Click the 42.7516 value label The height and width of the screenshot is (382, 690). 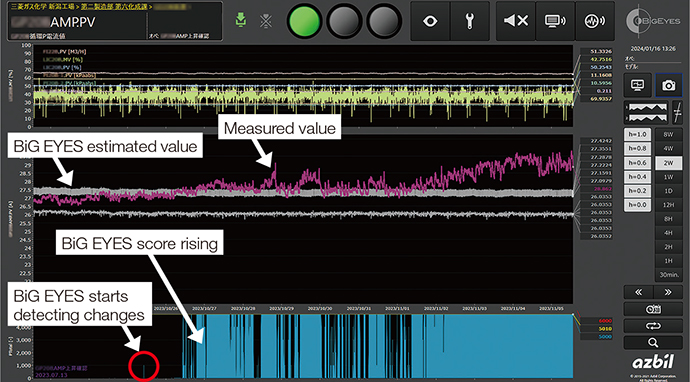pos(596,59)
